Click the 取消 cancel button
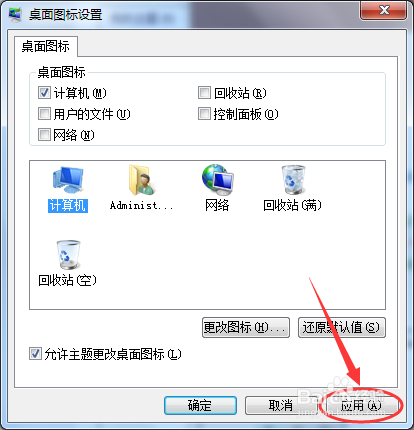Screen dimensions: 414x430 click(x=281, y=405)
